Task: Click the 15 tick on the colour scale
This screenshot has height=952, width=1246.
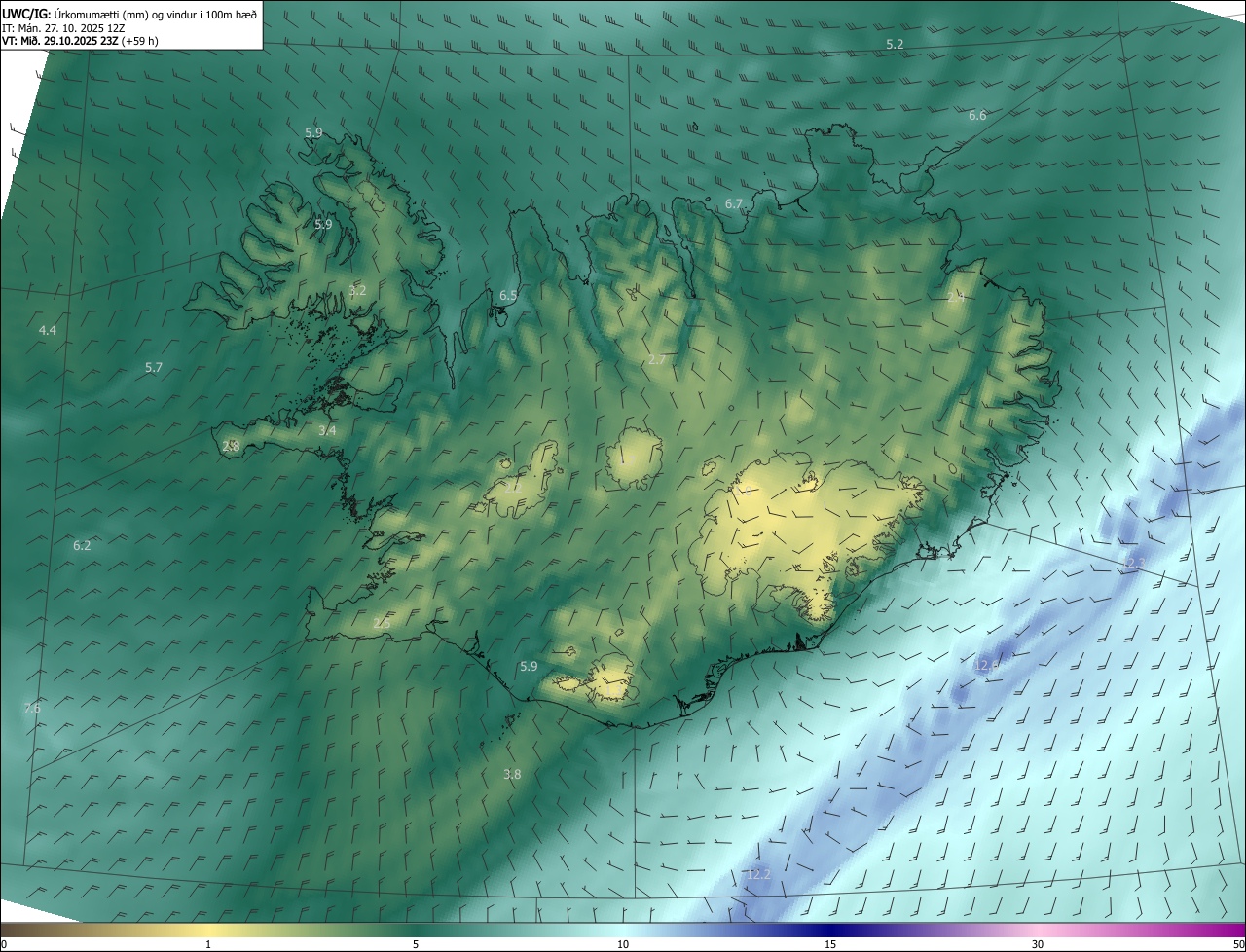Action: point(830,945)
